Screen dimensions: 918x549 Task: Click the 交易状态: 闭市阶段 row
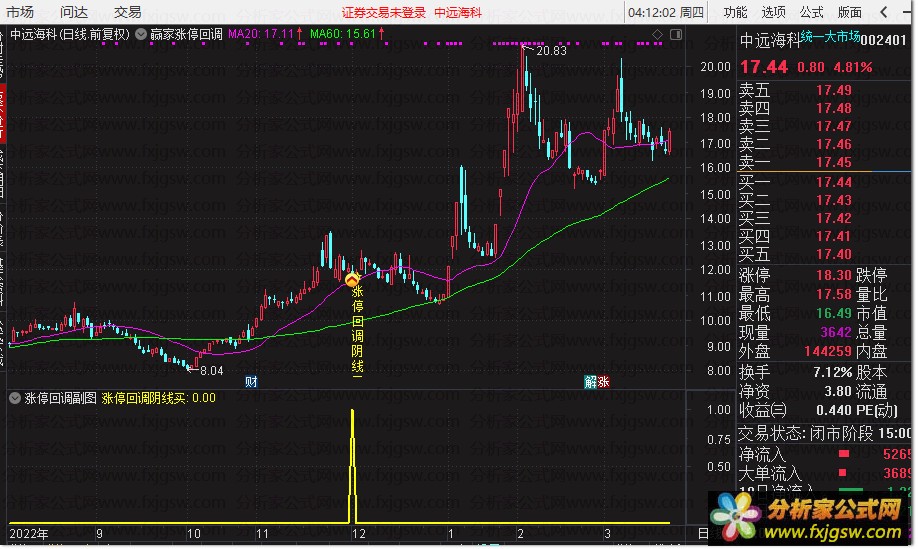point(824,434)
